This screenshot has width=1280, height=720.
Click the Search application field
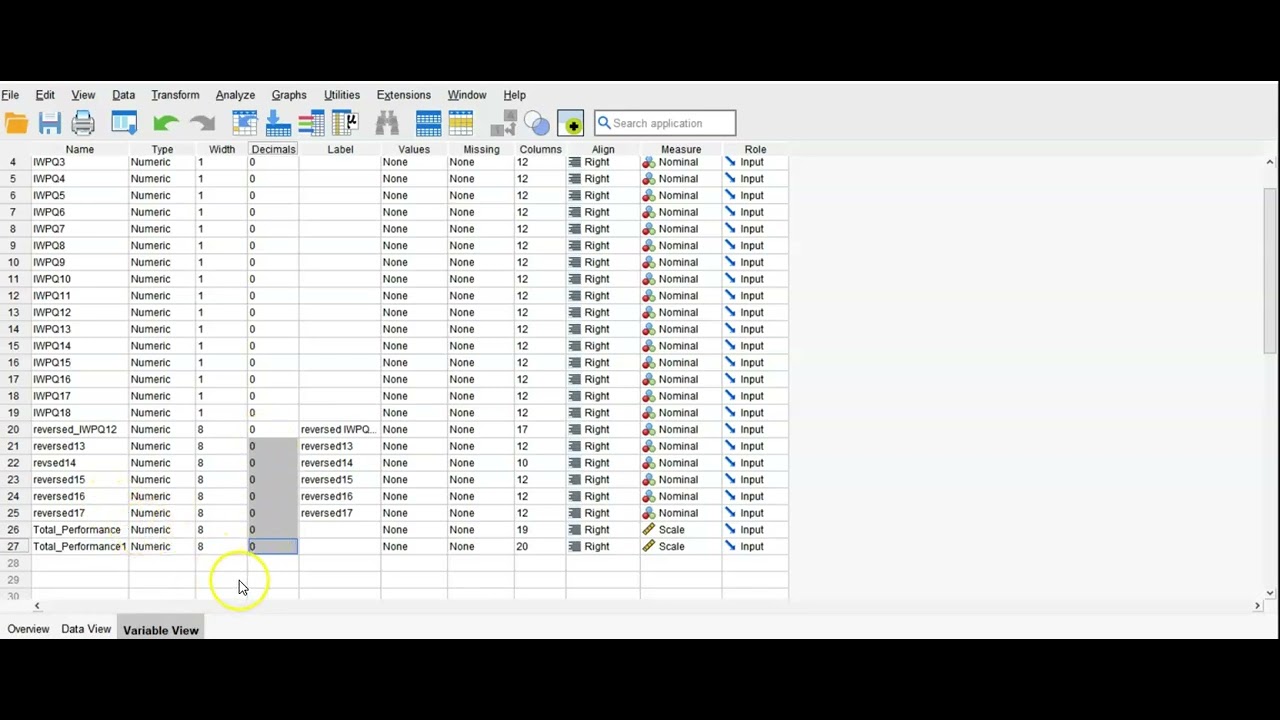point(665,123)
